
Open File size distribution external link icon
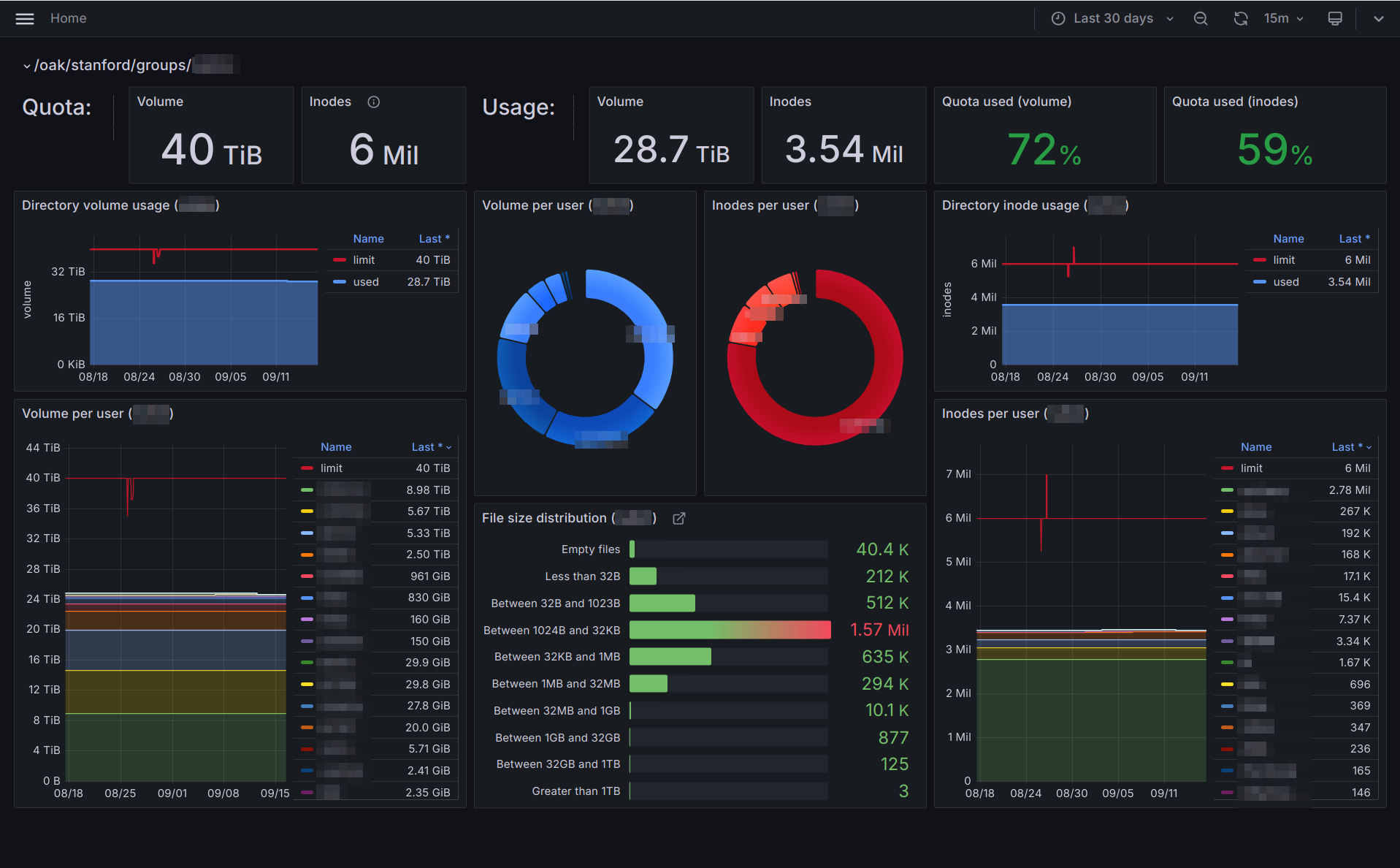pos(679,518)
